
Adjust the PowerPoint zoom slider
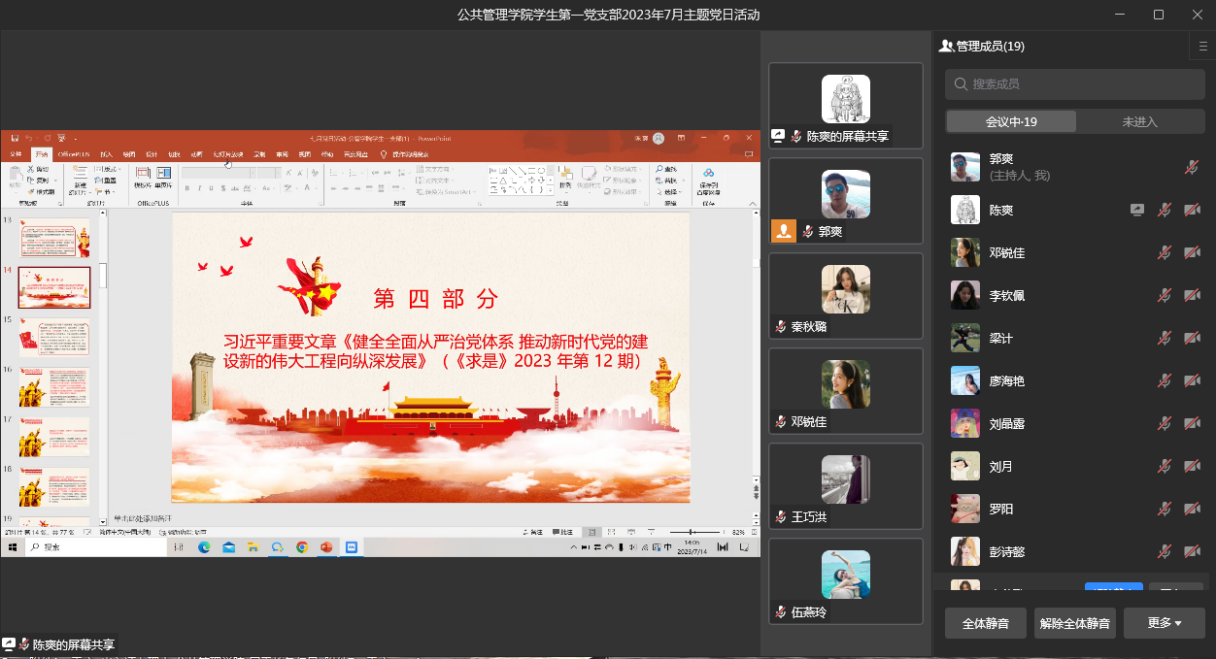point(690,532)
